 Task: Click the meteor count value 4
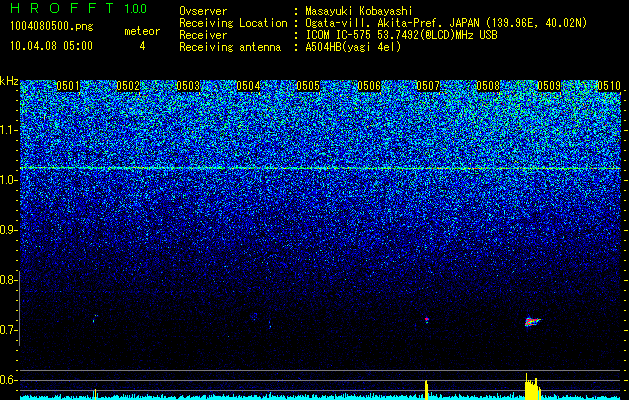coord(142,46)
